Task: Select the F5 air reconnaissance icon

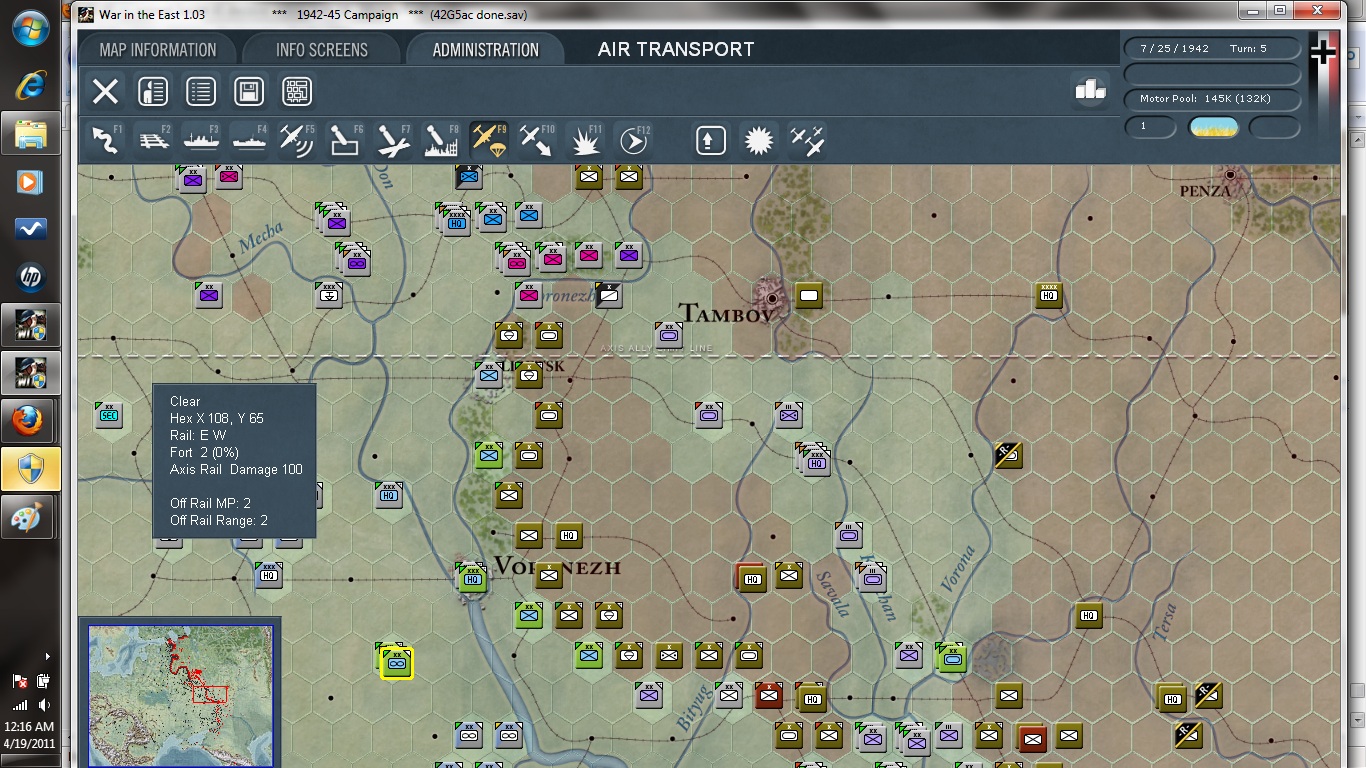Action: coord(297,140)
